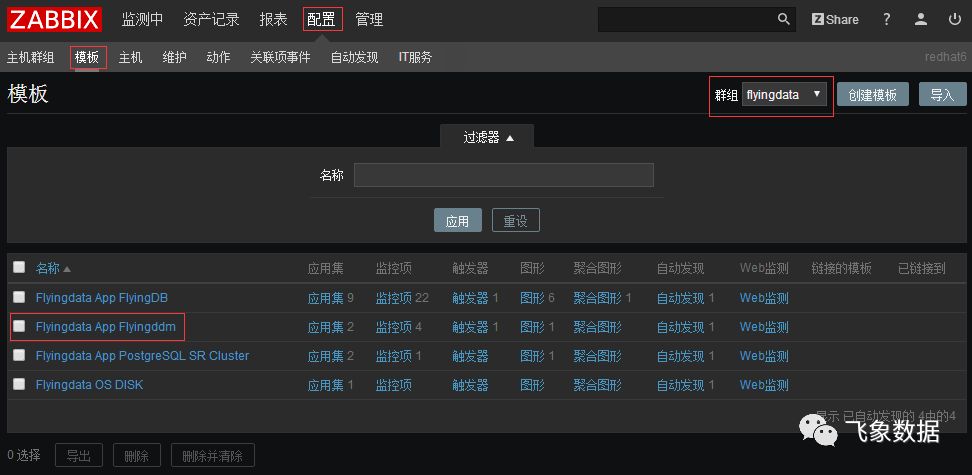Click the ZABBIX logo
This screenshot has height=475, width=972.
click(55, 19)
